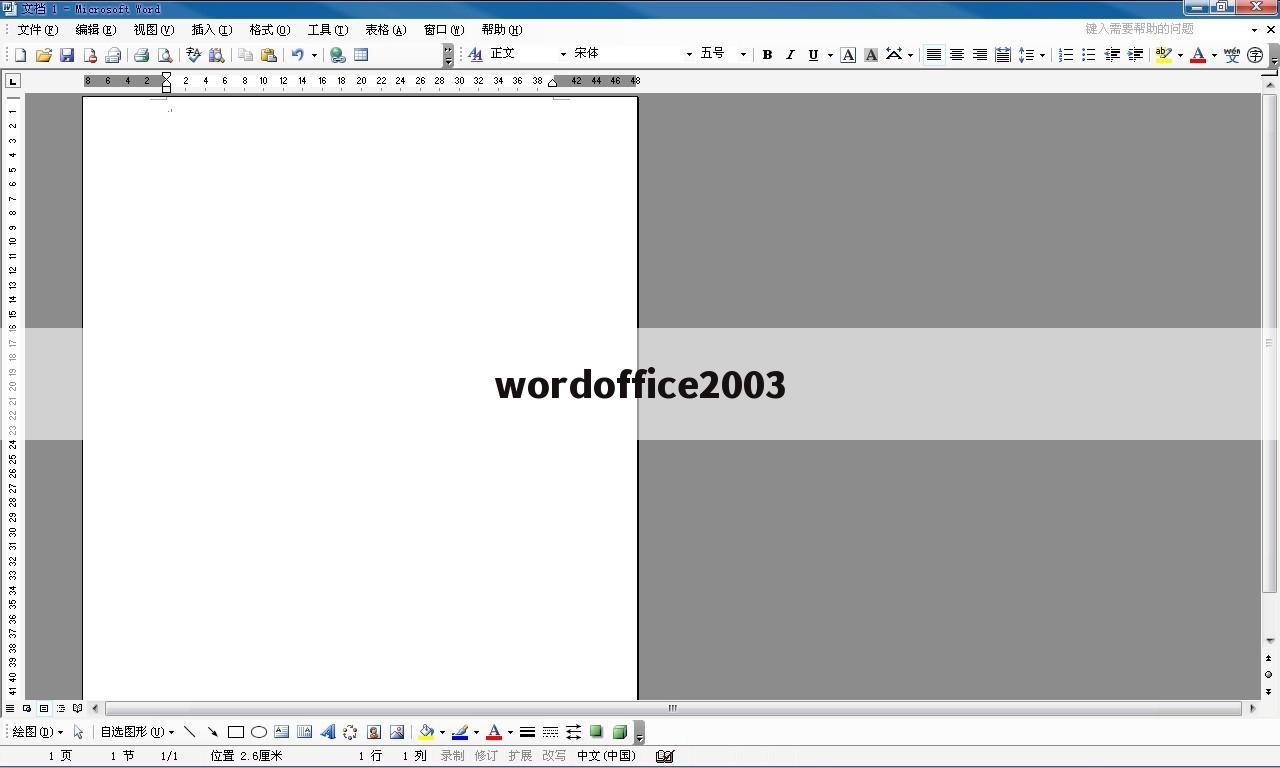
Task: Click the tables and borders icon
Action: (361, 55)
